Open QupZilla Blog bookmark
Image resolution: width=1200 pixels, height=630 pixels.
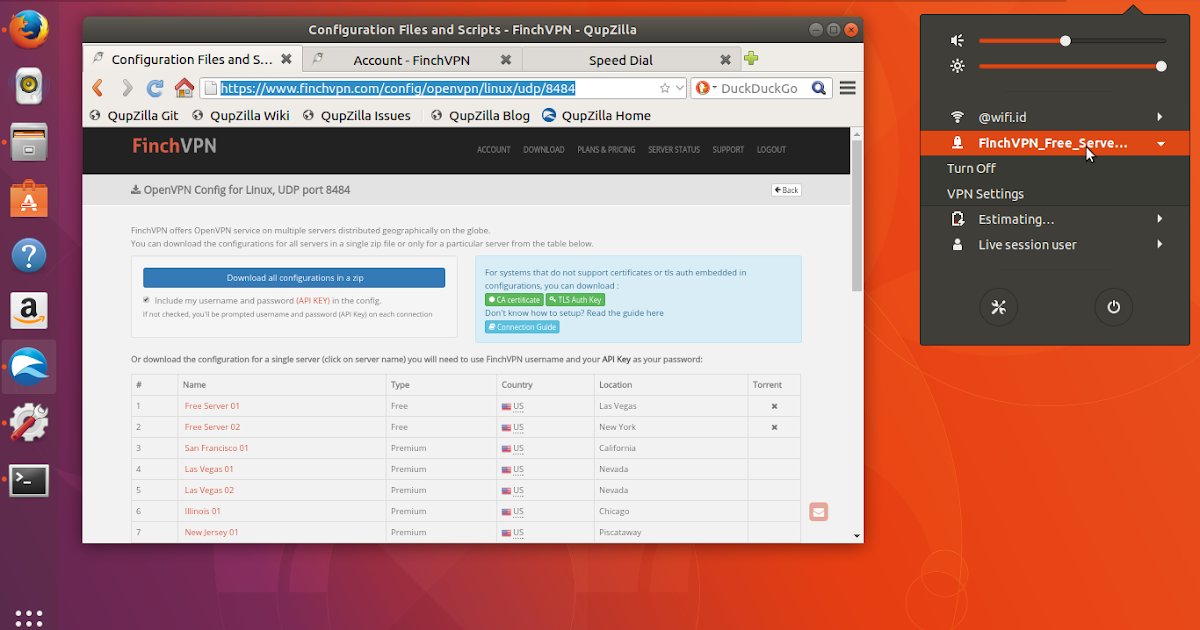[480, 115]
